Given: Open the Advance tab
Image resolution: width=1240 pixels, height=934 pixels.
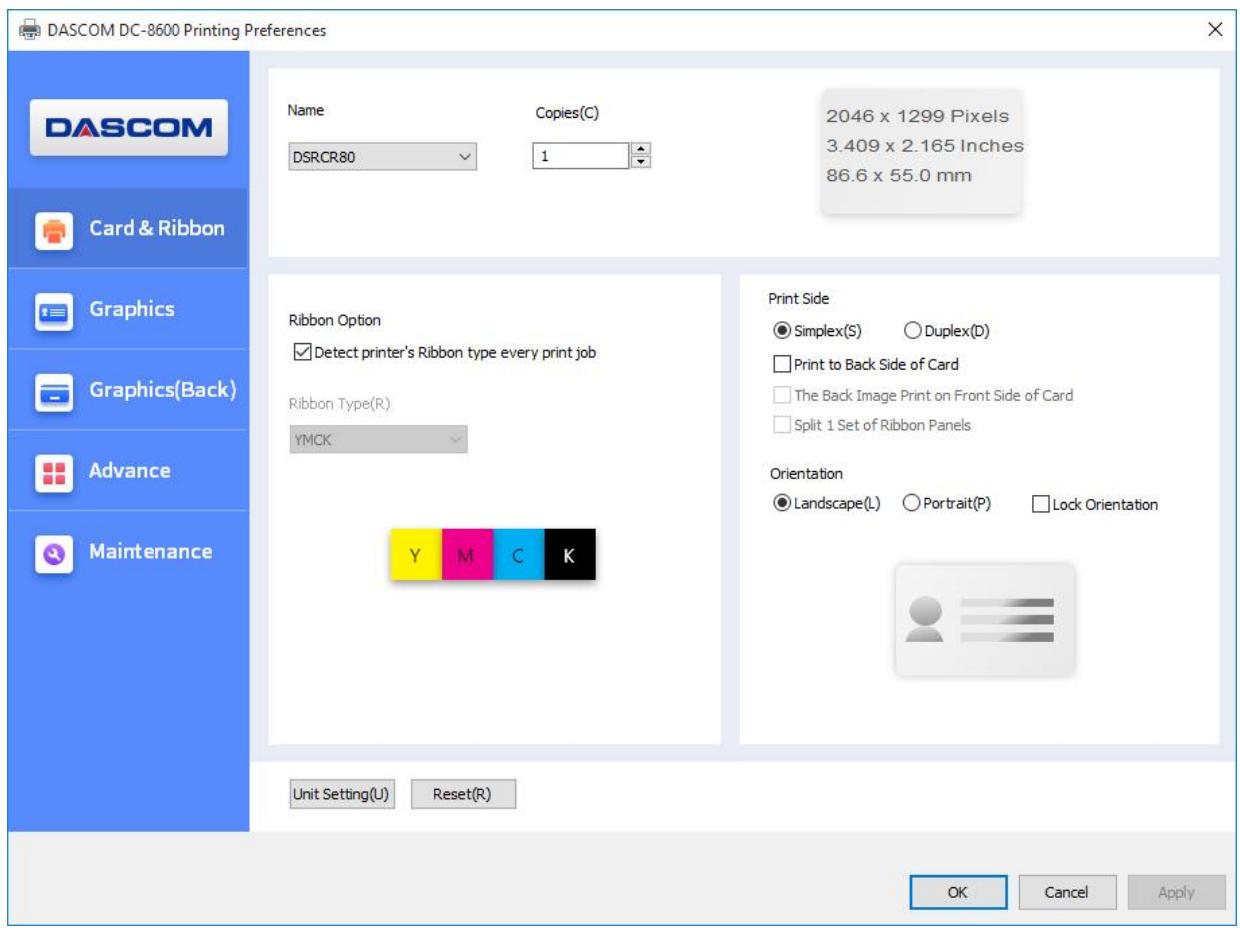Looking at the screenshot, I should pos(128,471).
